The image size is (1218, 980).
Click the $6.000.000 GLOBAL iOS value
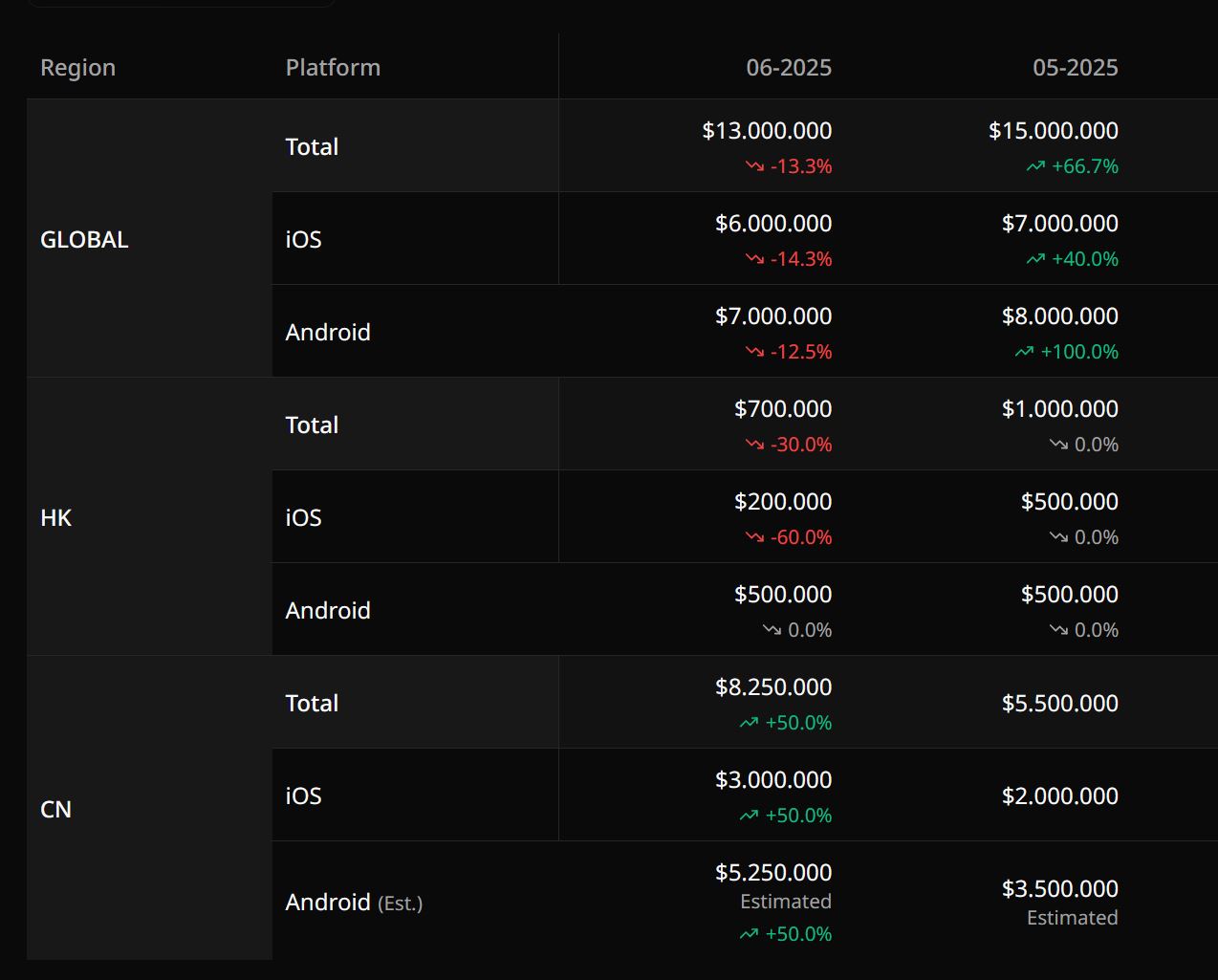tap(773, 223)
